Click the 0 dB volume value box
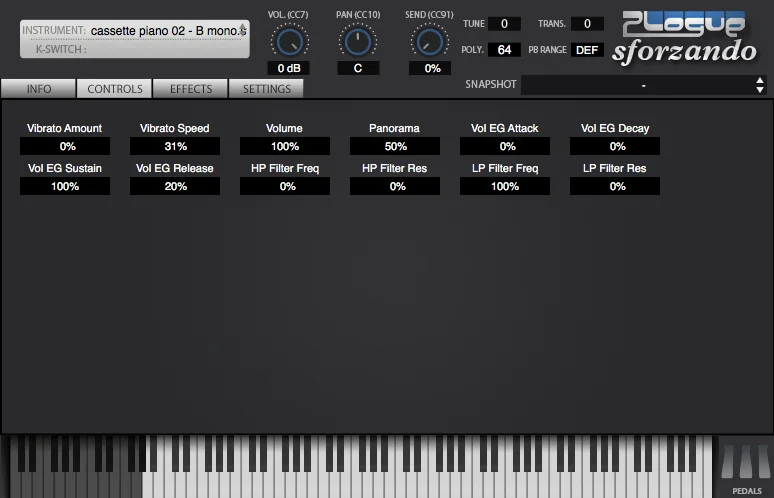 click(289, 68)
